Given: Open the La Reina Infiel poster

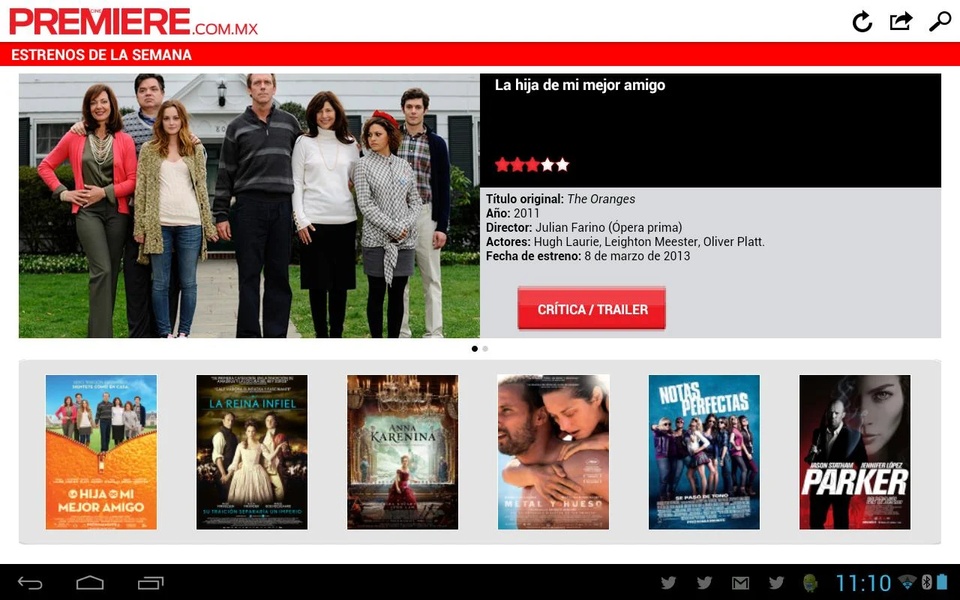Looking at the screenshot, I should (252, 452).
